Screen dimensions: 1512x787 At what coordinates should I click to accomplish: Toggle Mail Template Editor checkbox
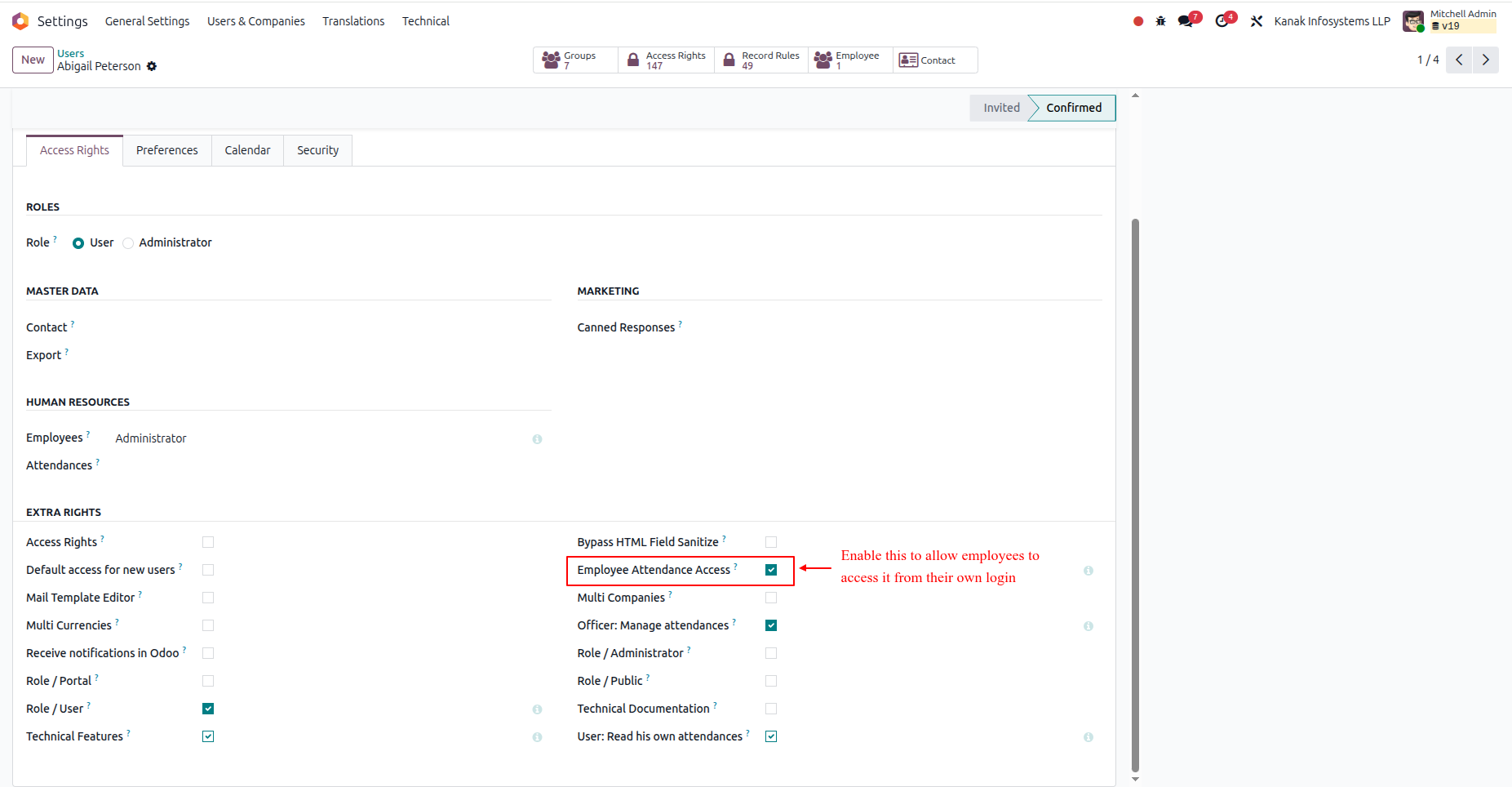point(208,598)
